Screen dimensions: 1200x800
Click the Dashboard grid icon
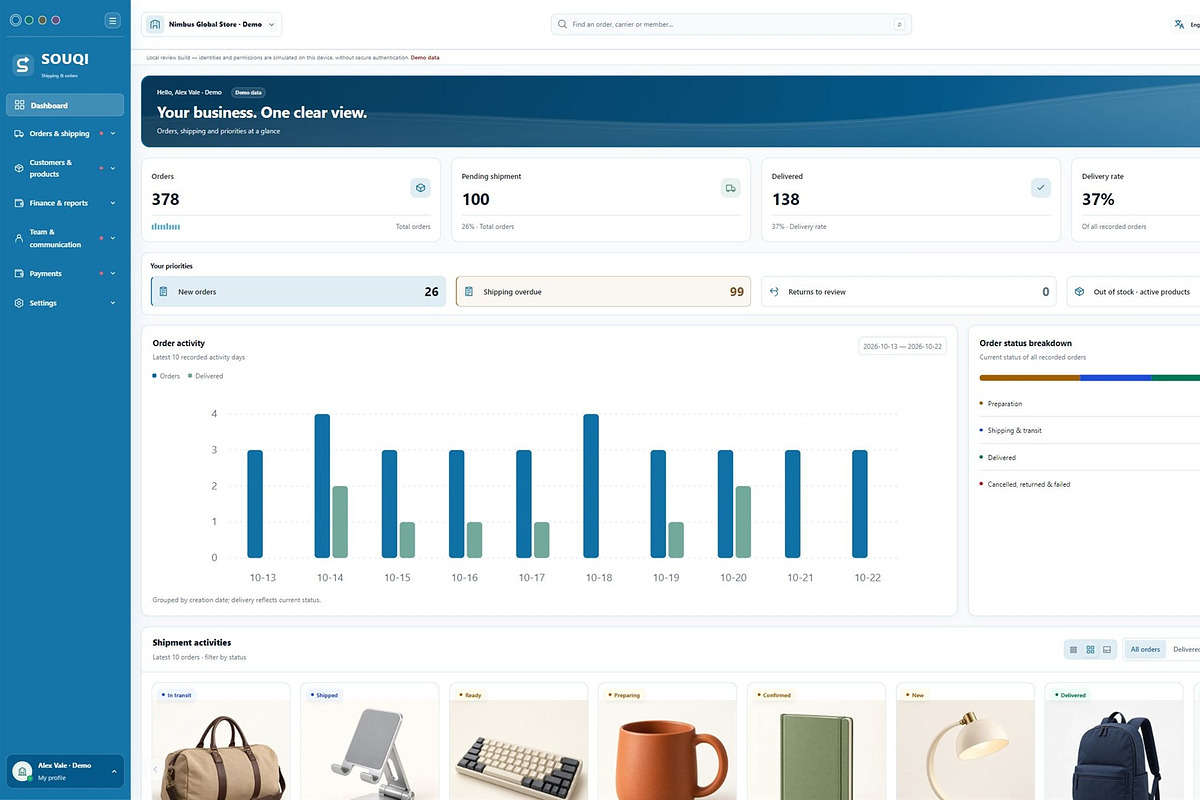19,105
